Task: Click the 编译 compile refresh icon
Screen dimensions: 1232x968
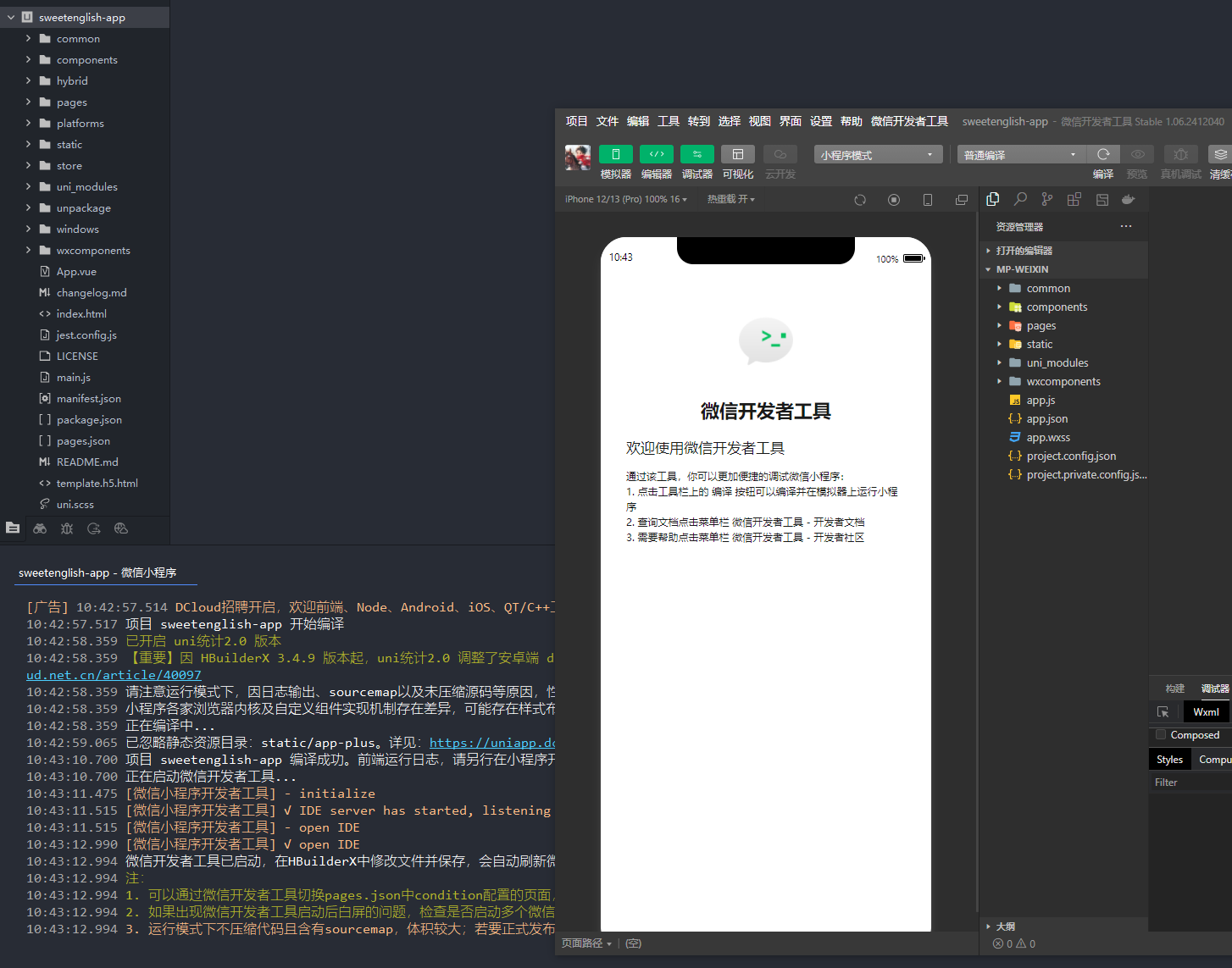Action: point(1103,154)
